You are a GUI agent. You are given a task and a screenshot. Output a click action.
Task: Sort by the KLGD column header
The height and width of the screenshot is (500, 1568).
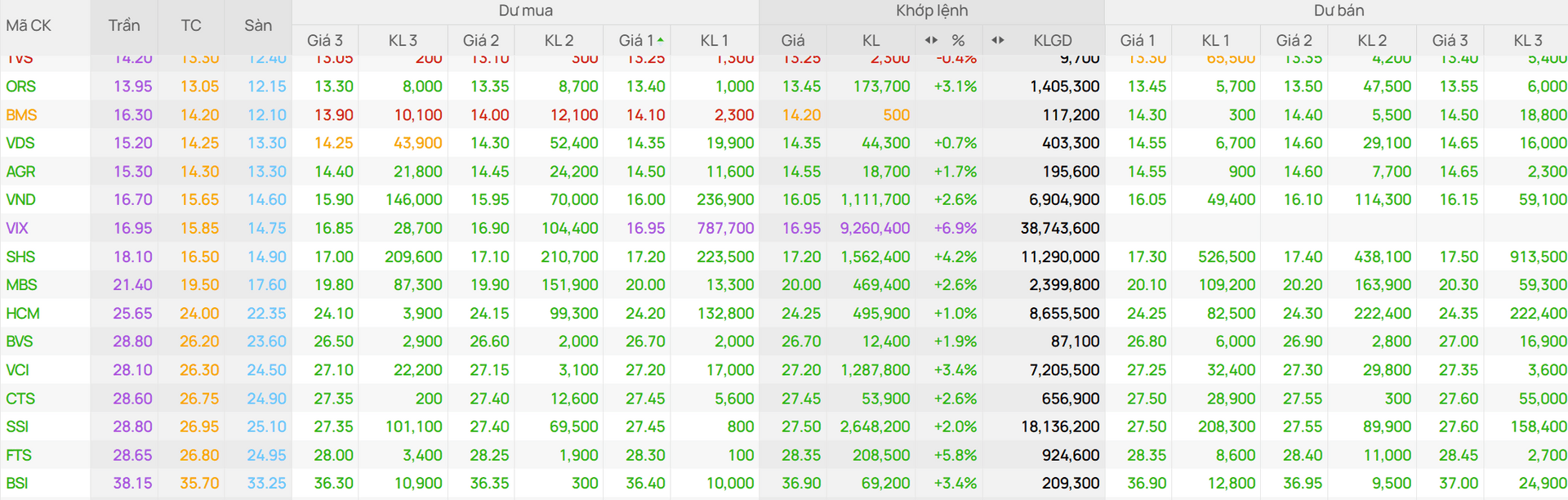[x=1053, y=40]
